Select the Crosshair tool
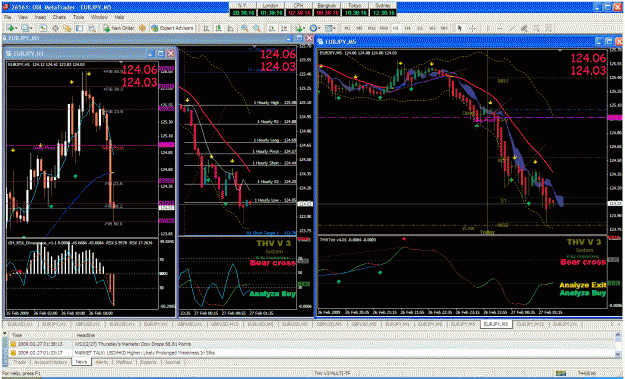 click(472, 28)
